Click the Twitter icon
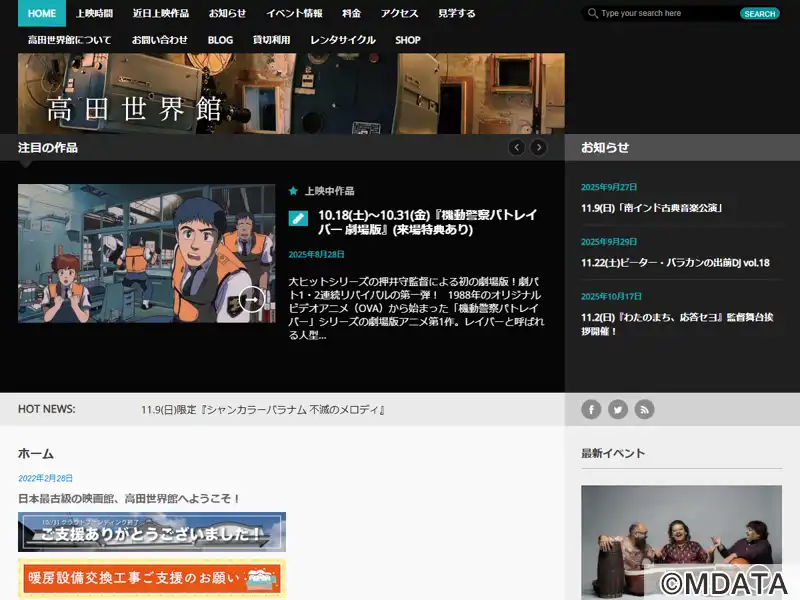 [618, 409]
